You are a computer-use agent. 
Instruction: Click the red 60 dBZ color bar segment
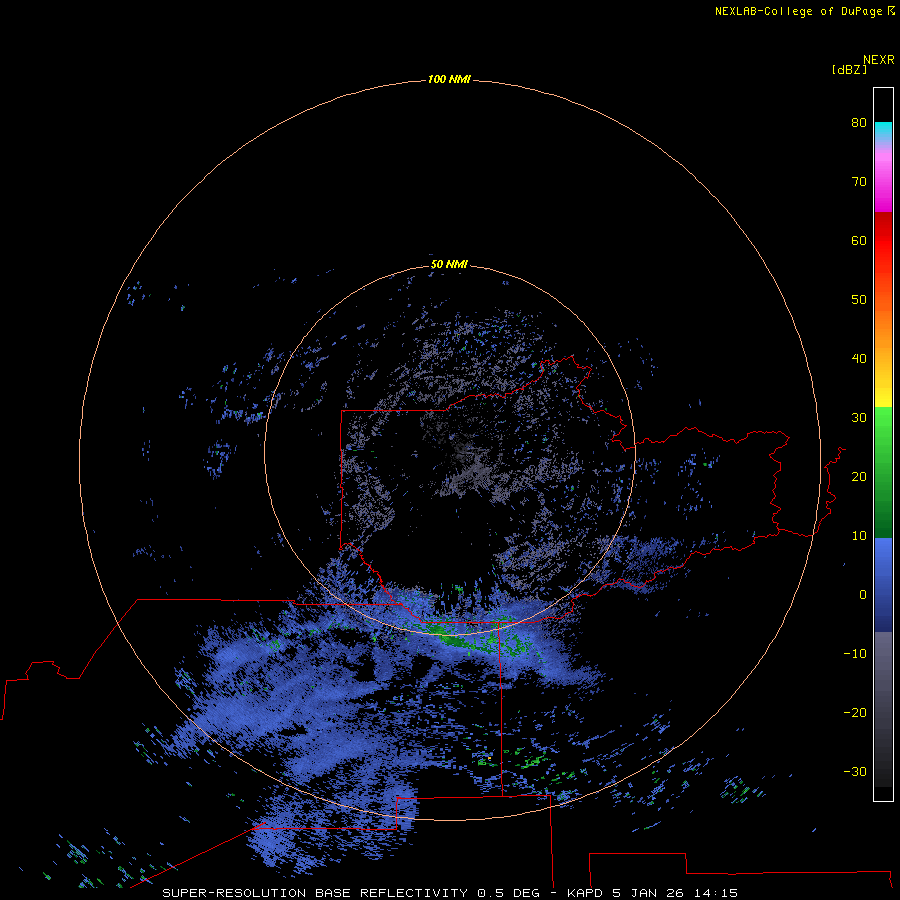click(x=883, y=241)
